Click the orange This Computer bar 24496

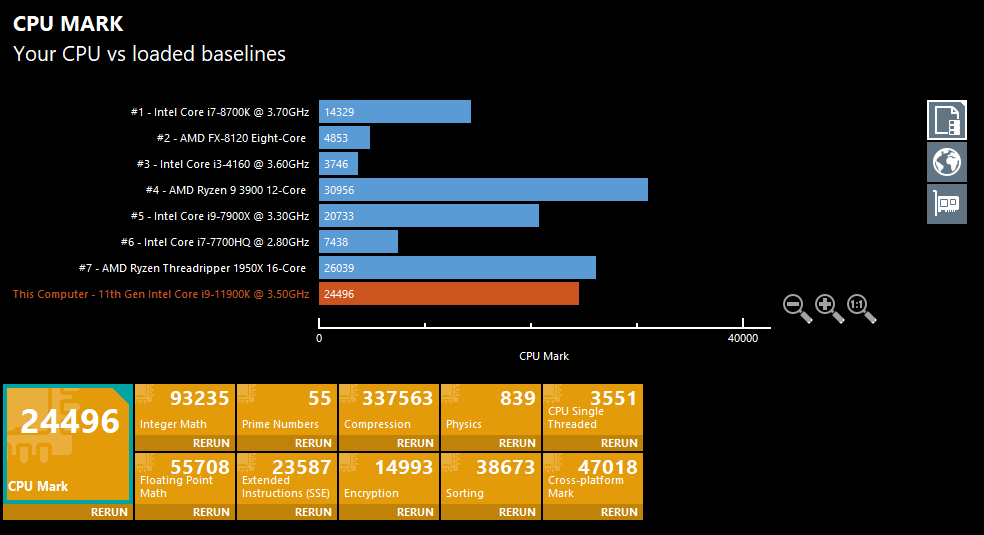pos(449,294)
